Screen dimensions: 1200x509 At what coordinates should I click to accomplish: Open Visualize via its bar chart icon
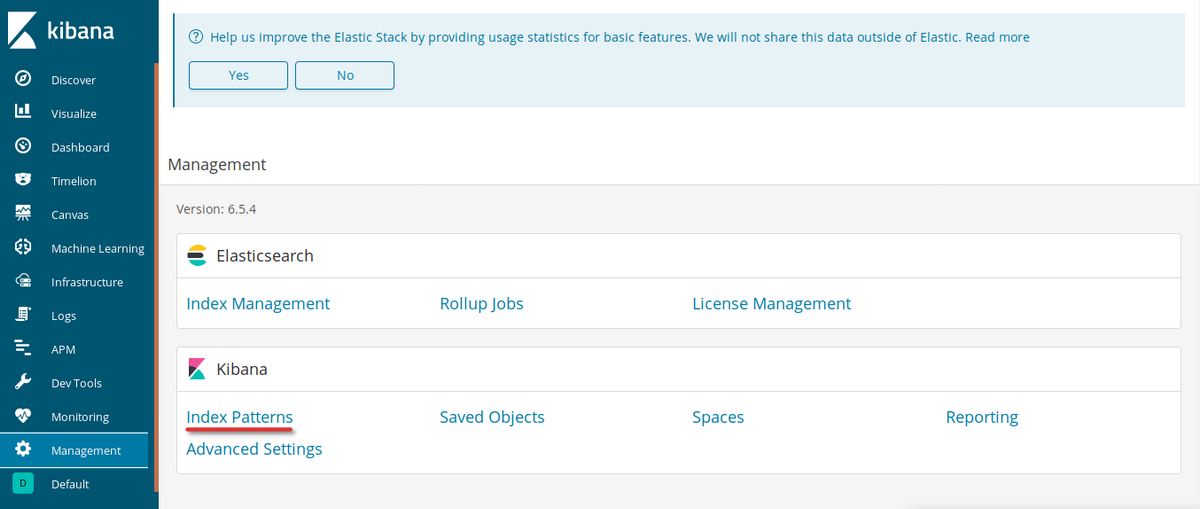pyautogui.click(x=23, y=113)
